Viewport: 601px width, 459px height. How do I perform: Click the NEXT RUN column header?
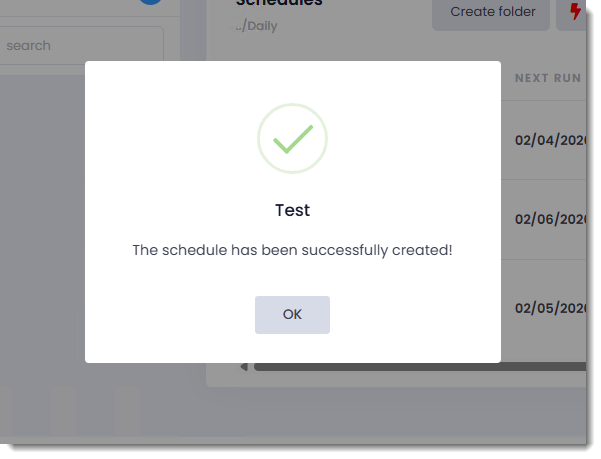pyautogui.click(x=548, y=77)
